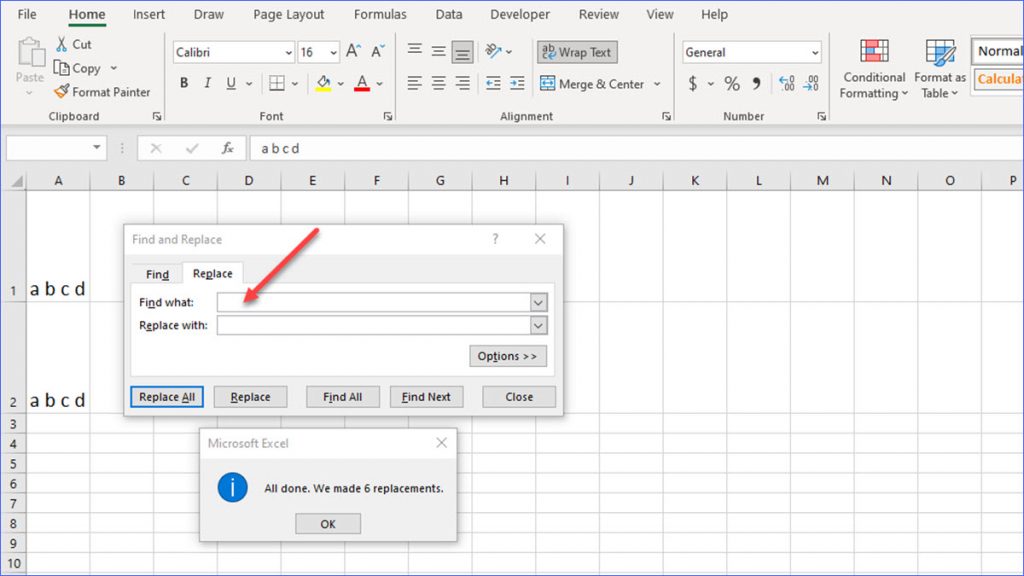
Task: Click the Percent Style icon
Action: click(x=733, y=83)
